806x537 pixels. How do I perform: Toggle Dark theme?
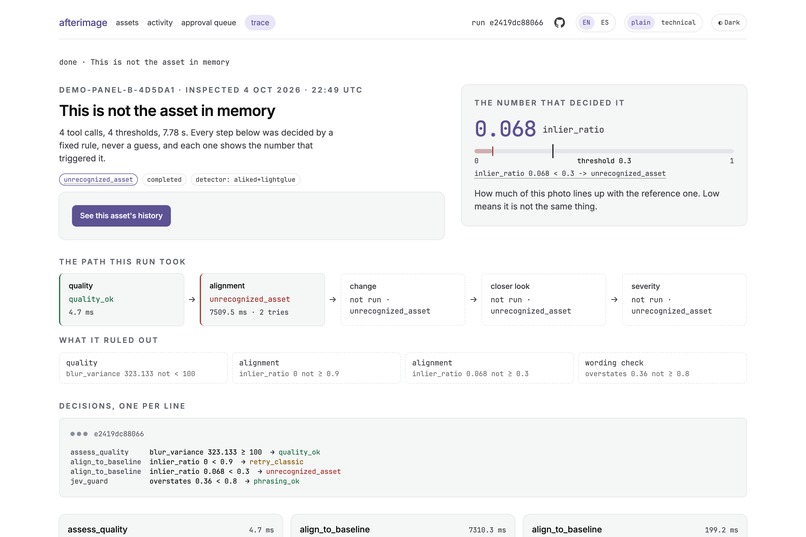729,23
